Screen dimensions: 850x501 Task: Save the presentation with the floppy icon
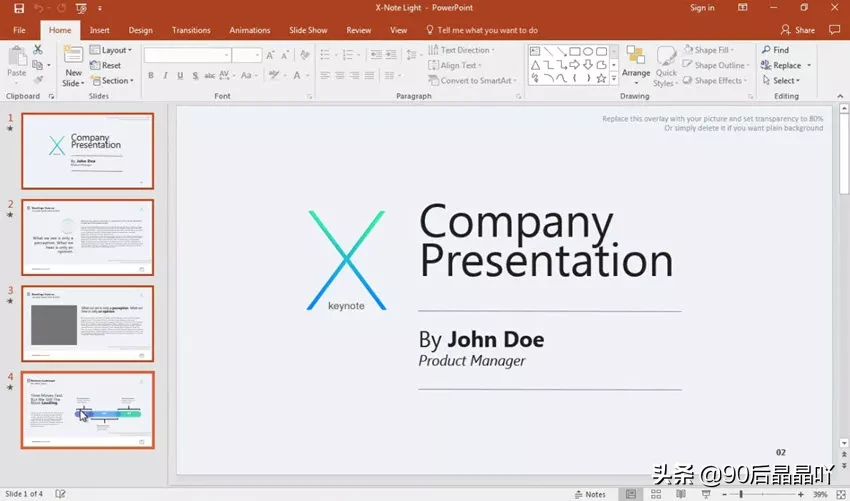19,8
